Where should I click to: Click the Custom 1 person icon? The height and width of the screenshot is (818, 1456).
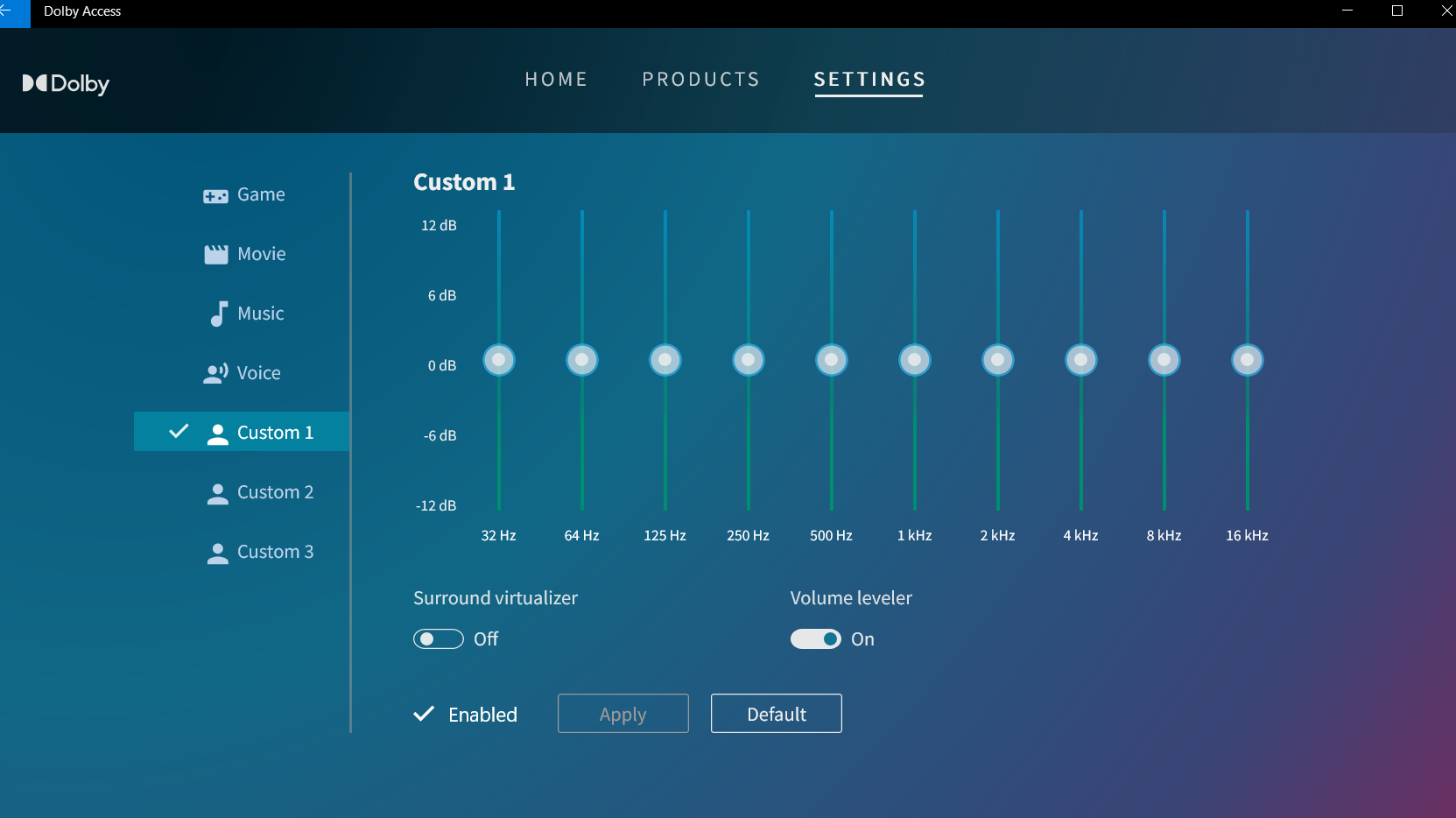click(218, 434)
